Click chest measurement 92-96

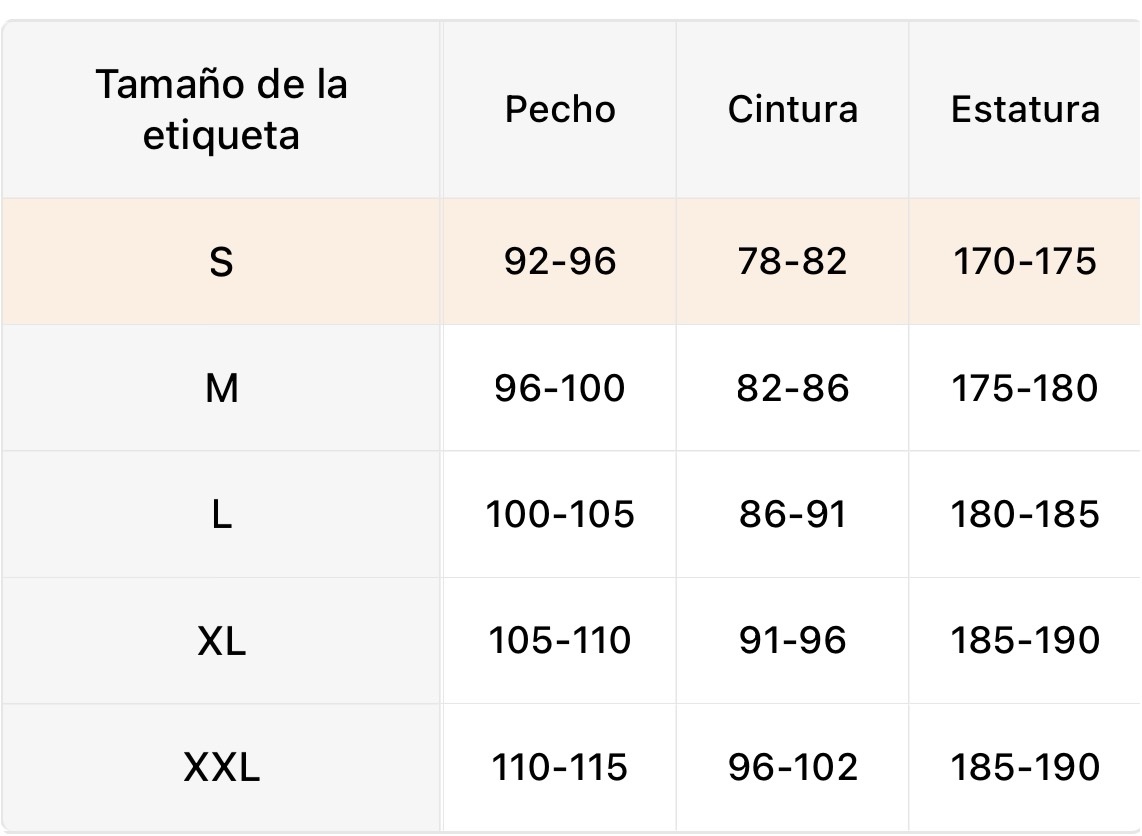pos(560,262)
